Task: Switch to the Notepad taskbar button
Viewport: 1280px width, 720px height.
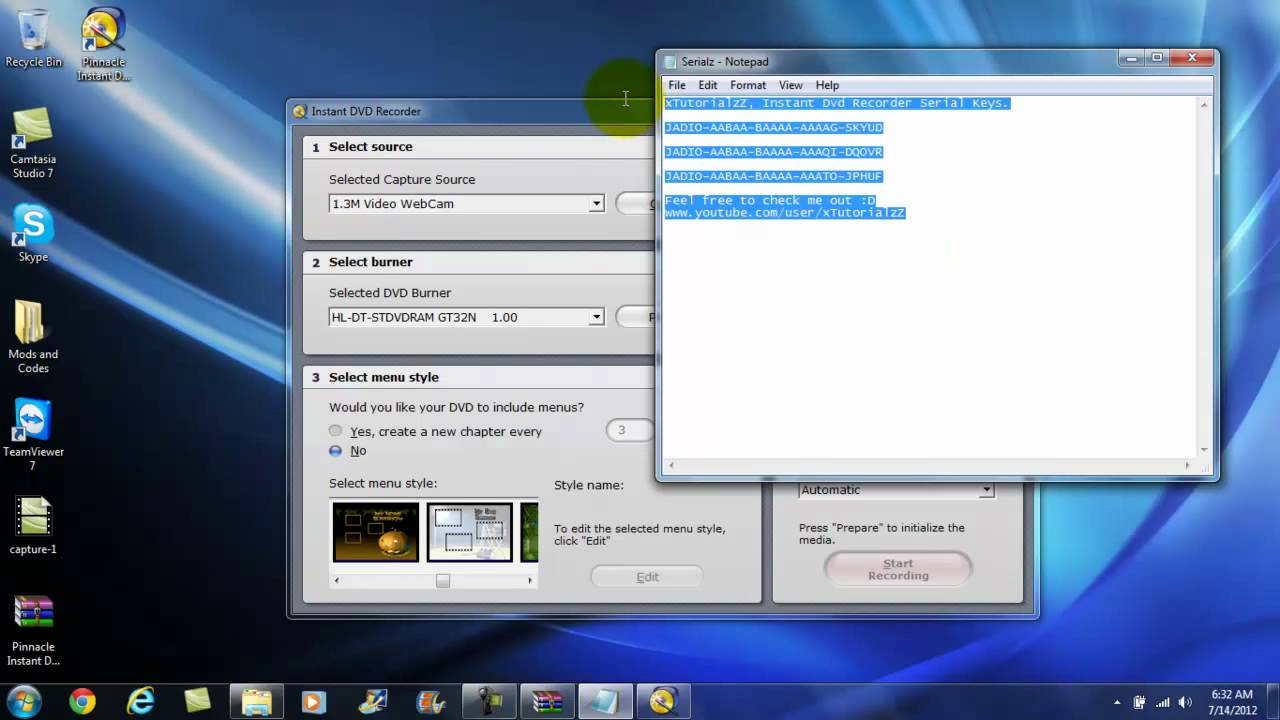Action: pyautogui.click(x=605, y=701)
